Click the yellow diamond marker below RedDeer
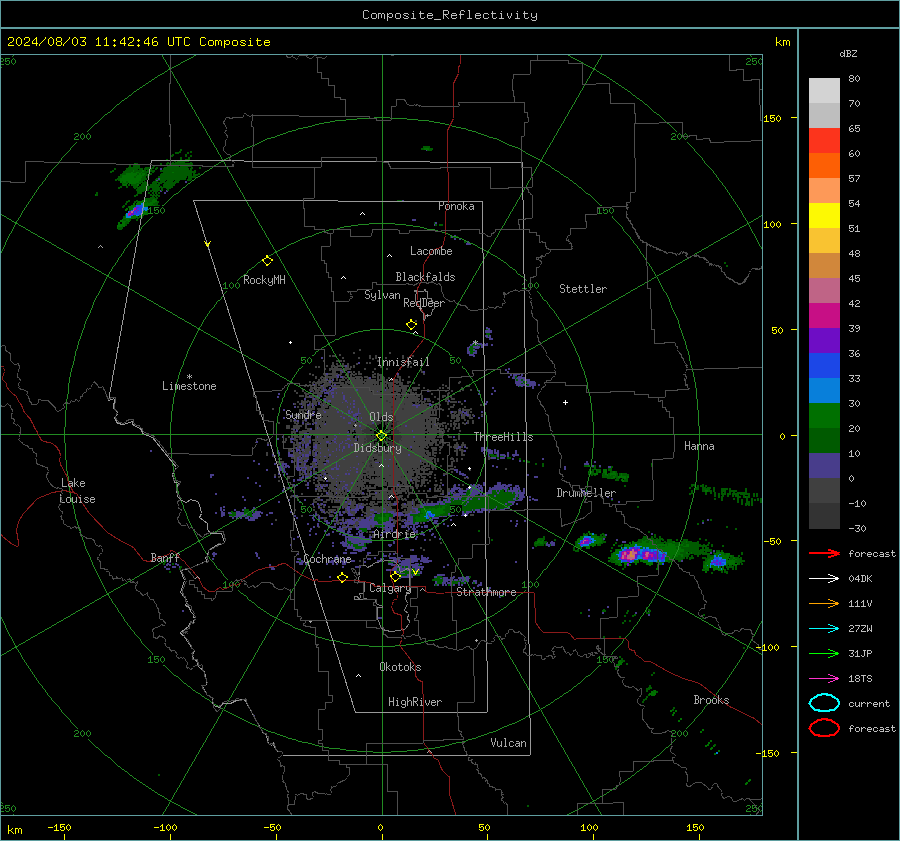Screen dimensions: 900x841 pyautogui.click(x=412, y=324)
